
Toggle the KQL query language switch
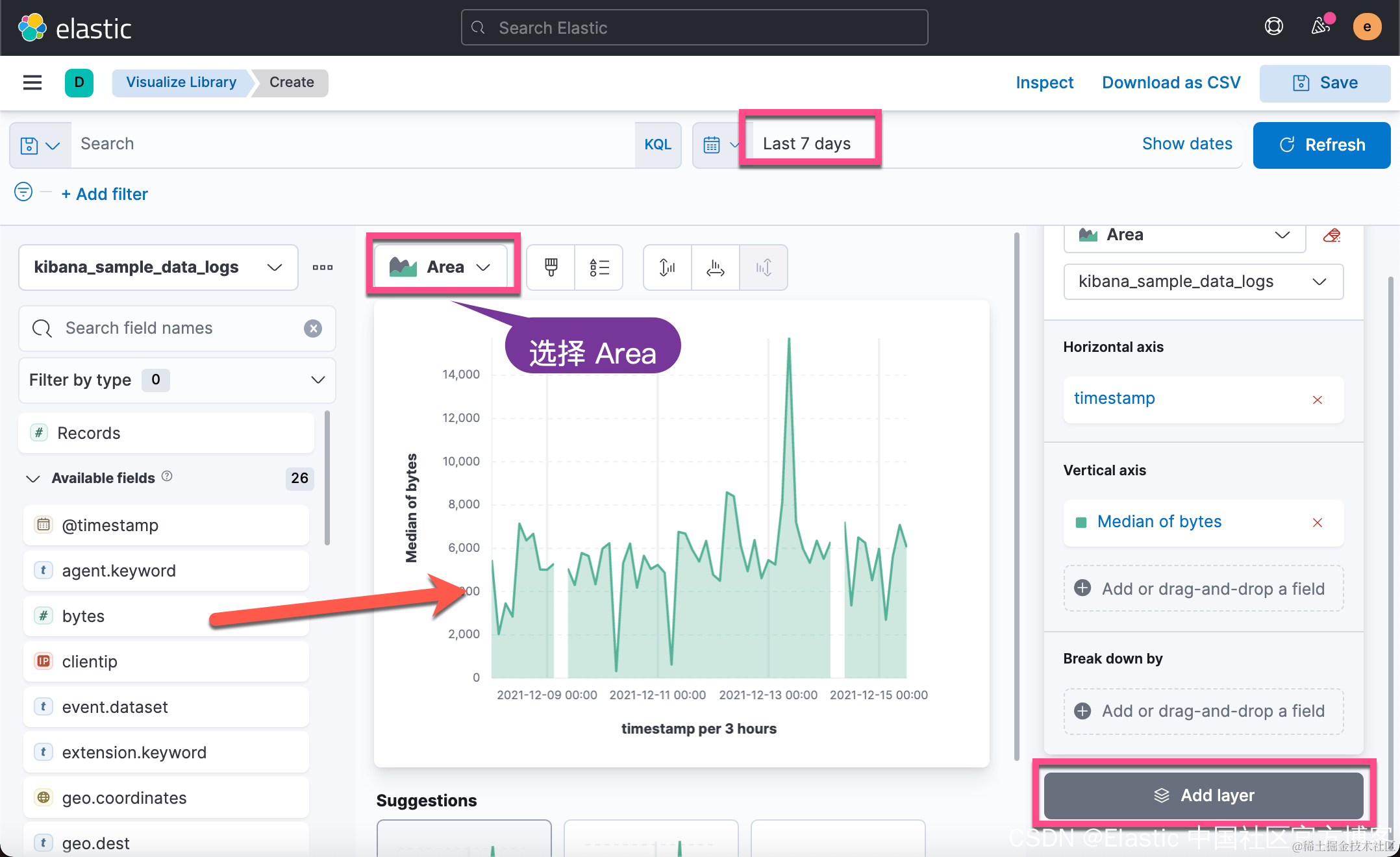(x=657, y=144)
